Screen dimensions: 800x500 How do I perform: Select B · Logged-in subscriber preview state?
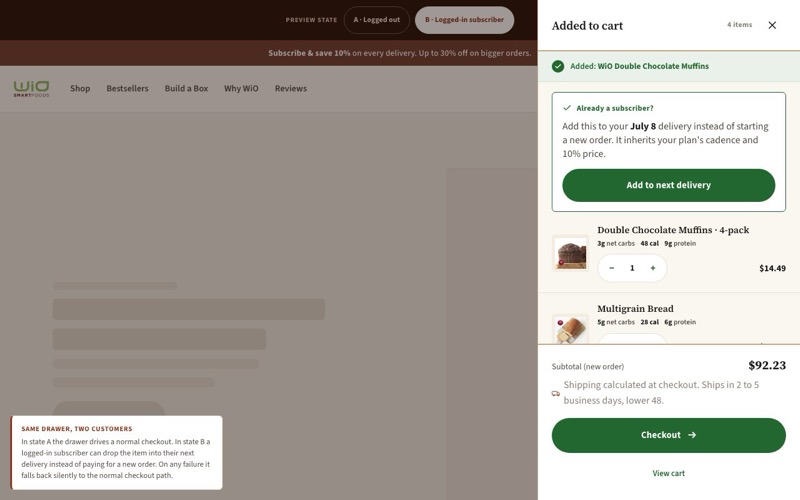(464, 20)
